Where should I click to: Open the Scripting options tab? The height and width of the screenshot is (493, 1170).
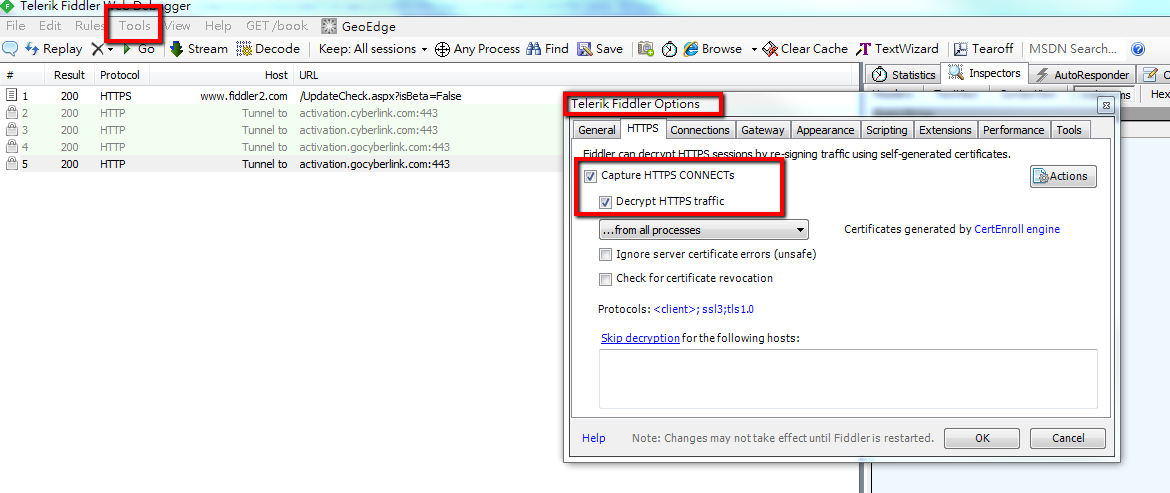click(x=886, y=130)
